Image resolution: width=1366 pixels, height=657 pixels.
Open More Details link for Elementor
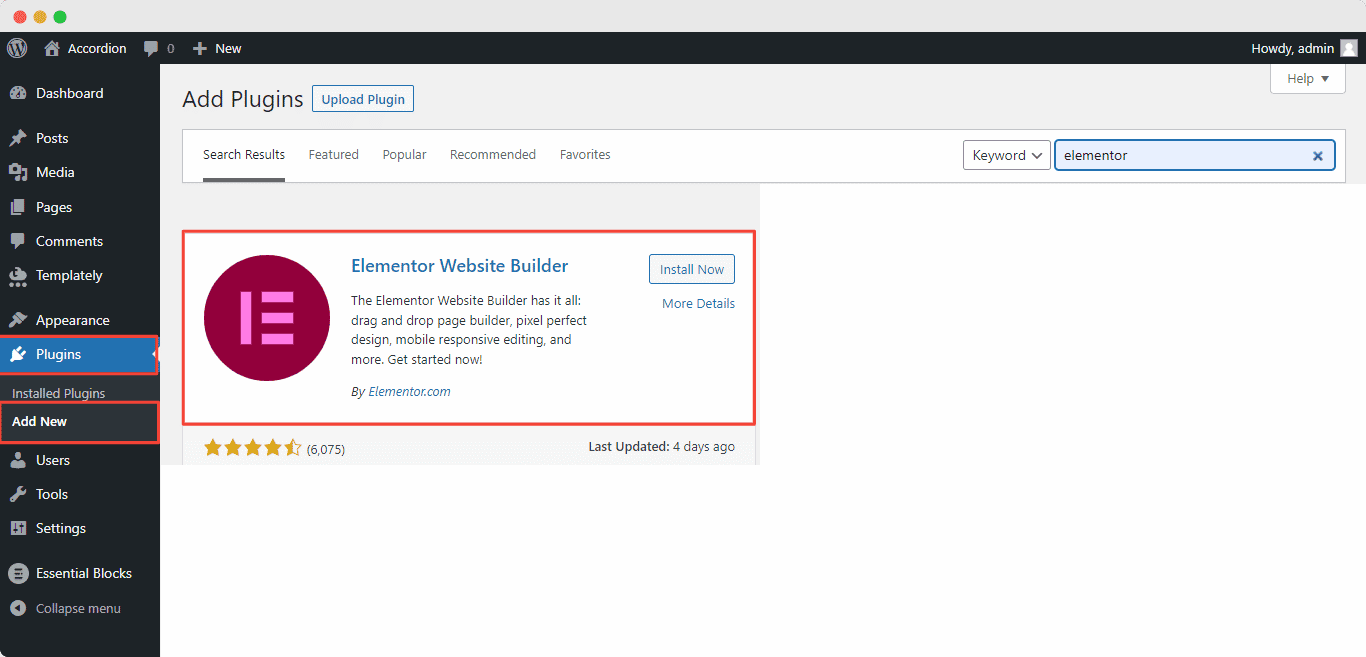[x=698, y=303]
